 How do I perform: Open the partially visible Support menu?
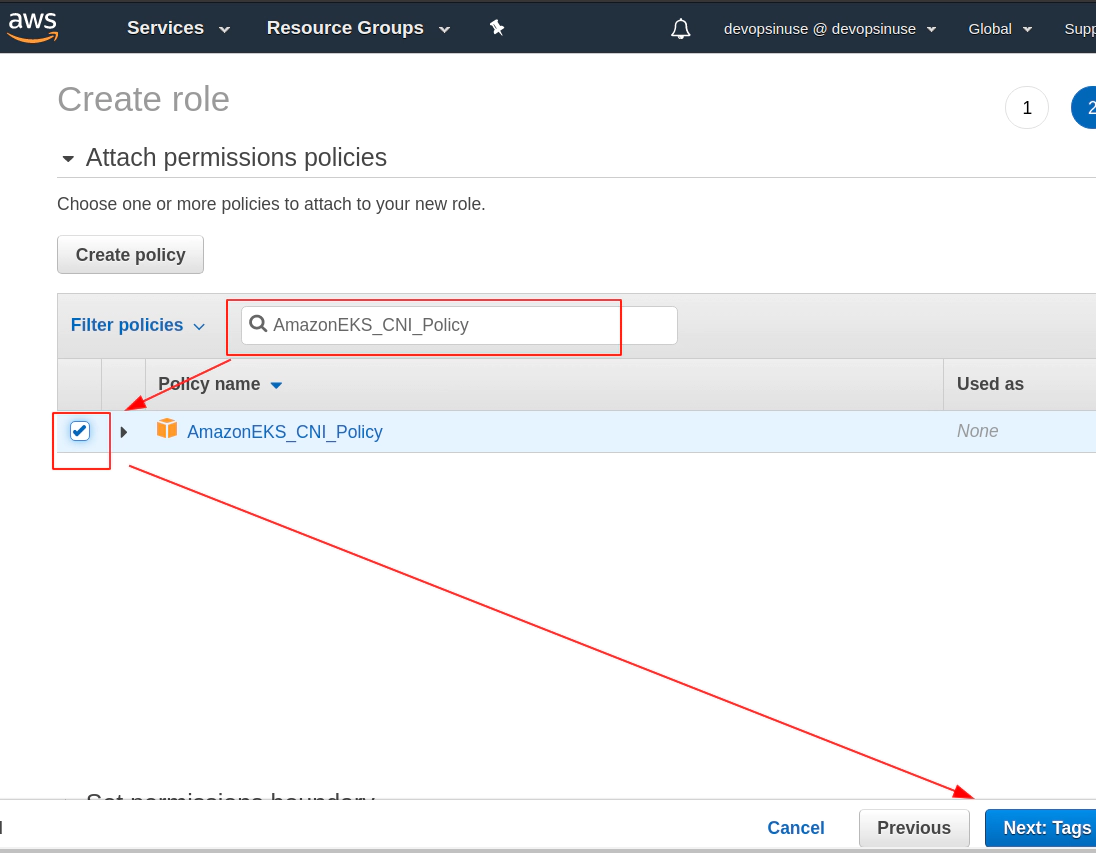(x=1080, y=29)
